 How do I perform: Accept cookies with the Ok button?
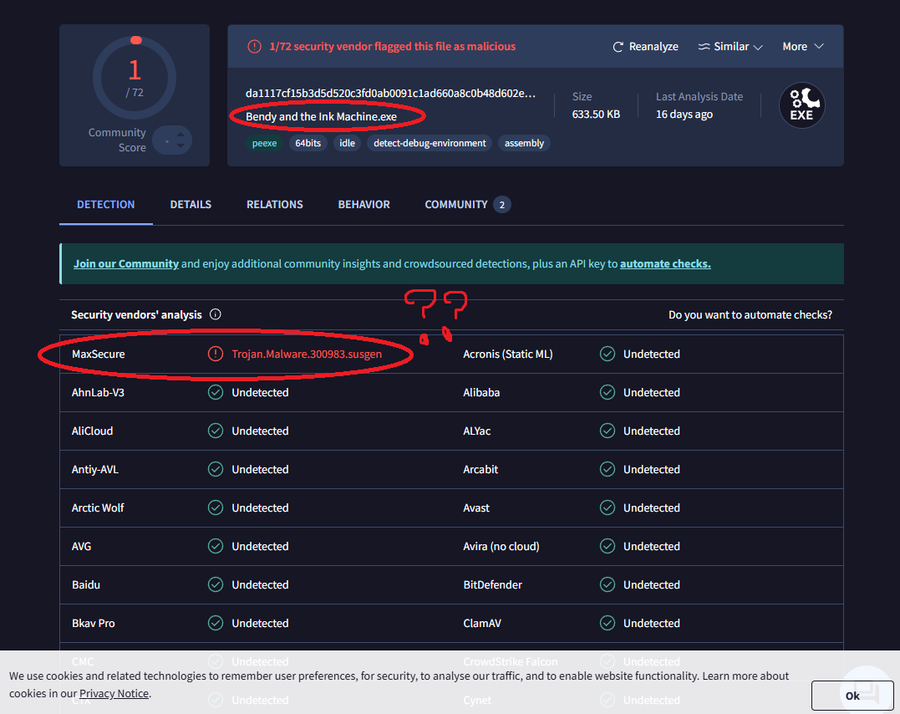point(852,696)
